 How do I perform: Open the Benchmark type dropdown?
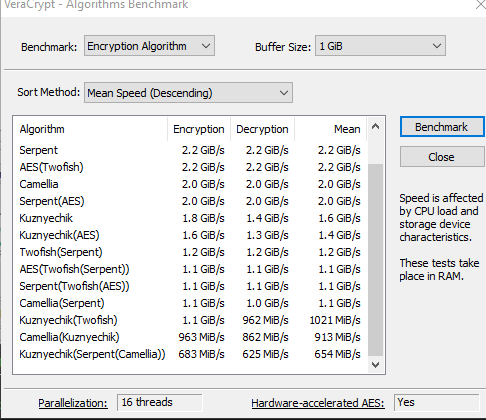pyautogui.click(x=149, y=46)
